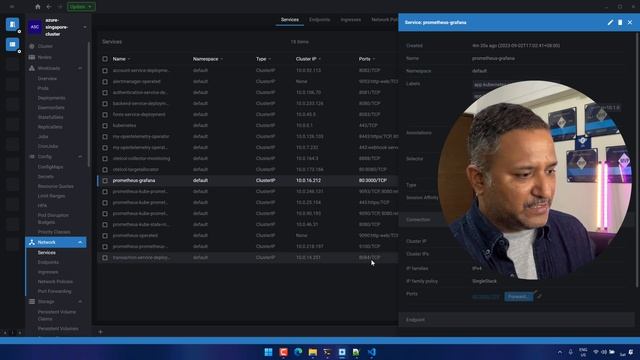Tick checkbox for account-service-deployment row
Image resolution: width=640 pixels, height=360 pixels.
pos(105,71)
